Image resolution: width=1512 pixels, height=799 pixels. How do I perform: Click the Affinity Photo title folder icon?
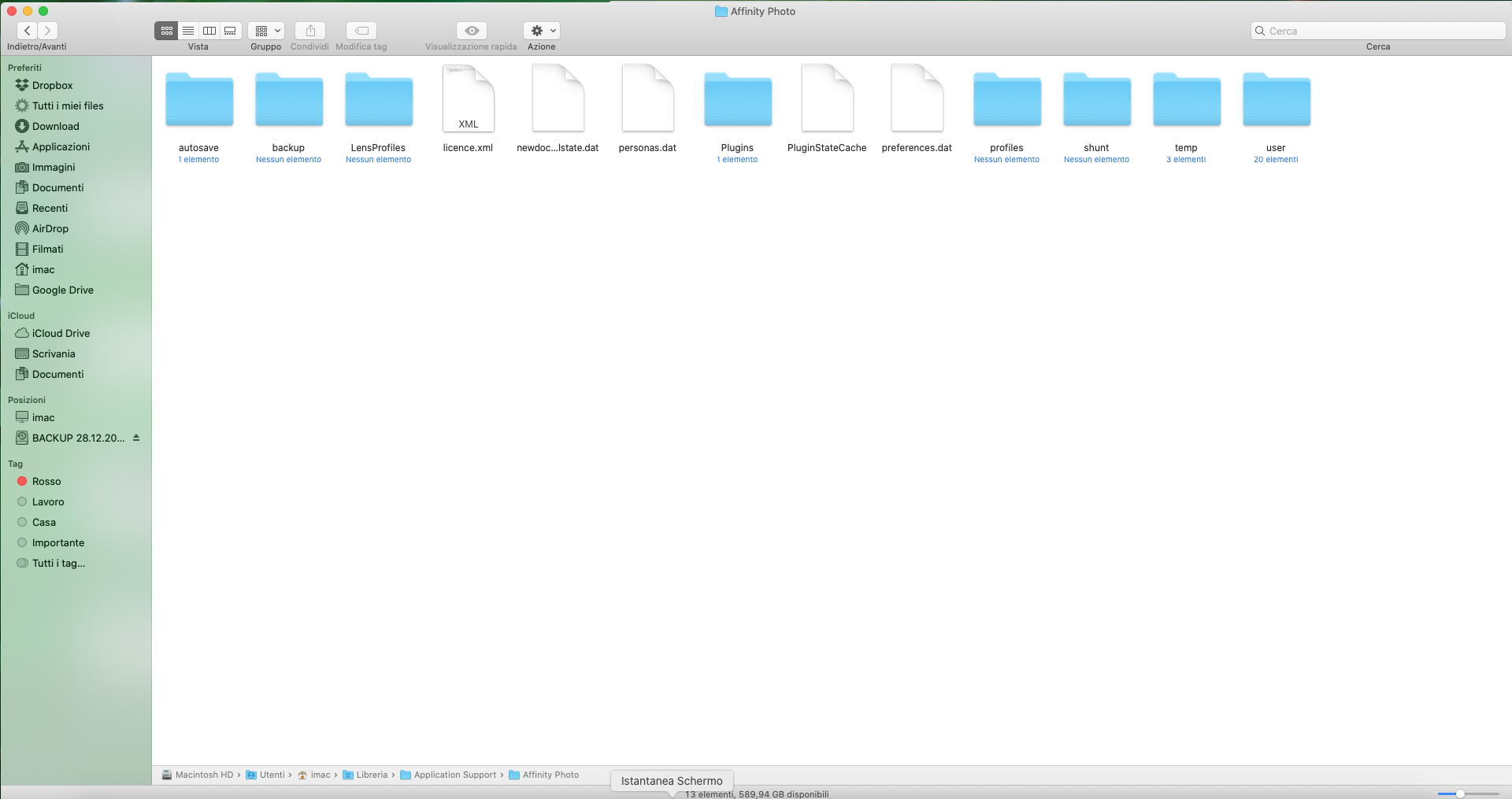tap(721, 11)
